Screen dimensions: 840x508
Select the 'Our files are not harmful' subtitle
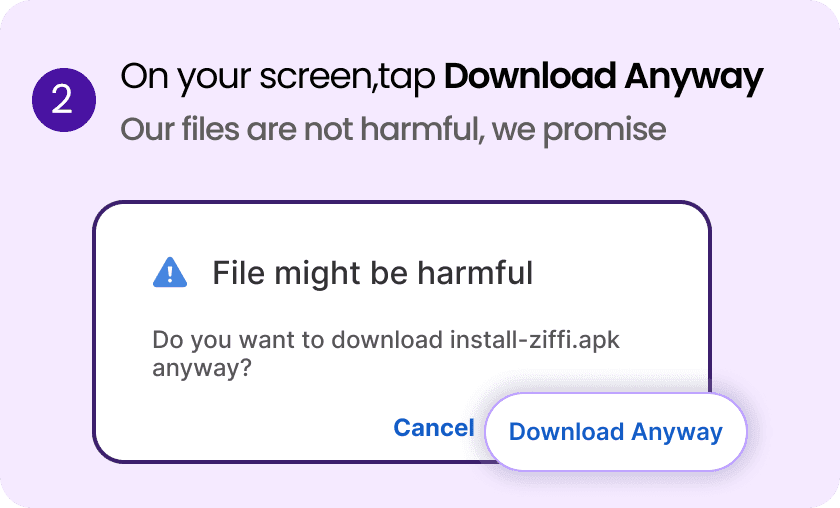click(302, 130)
